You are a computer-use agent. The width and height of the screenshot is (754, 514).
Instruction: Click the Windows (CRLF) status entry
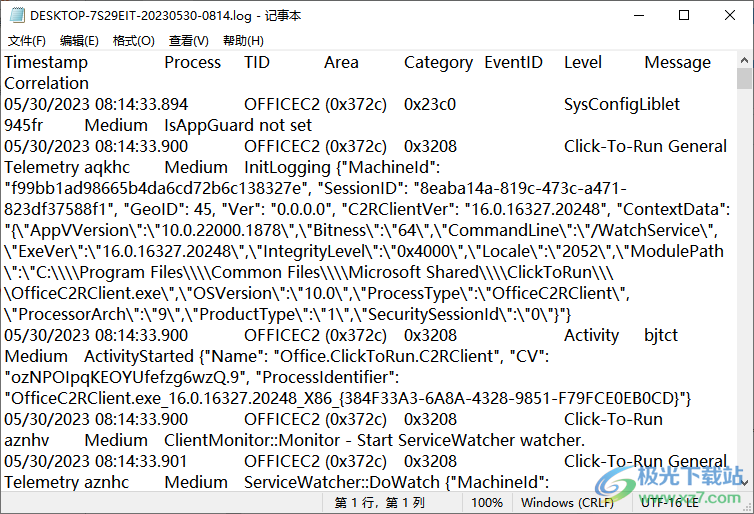click(567, 503)
